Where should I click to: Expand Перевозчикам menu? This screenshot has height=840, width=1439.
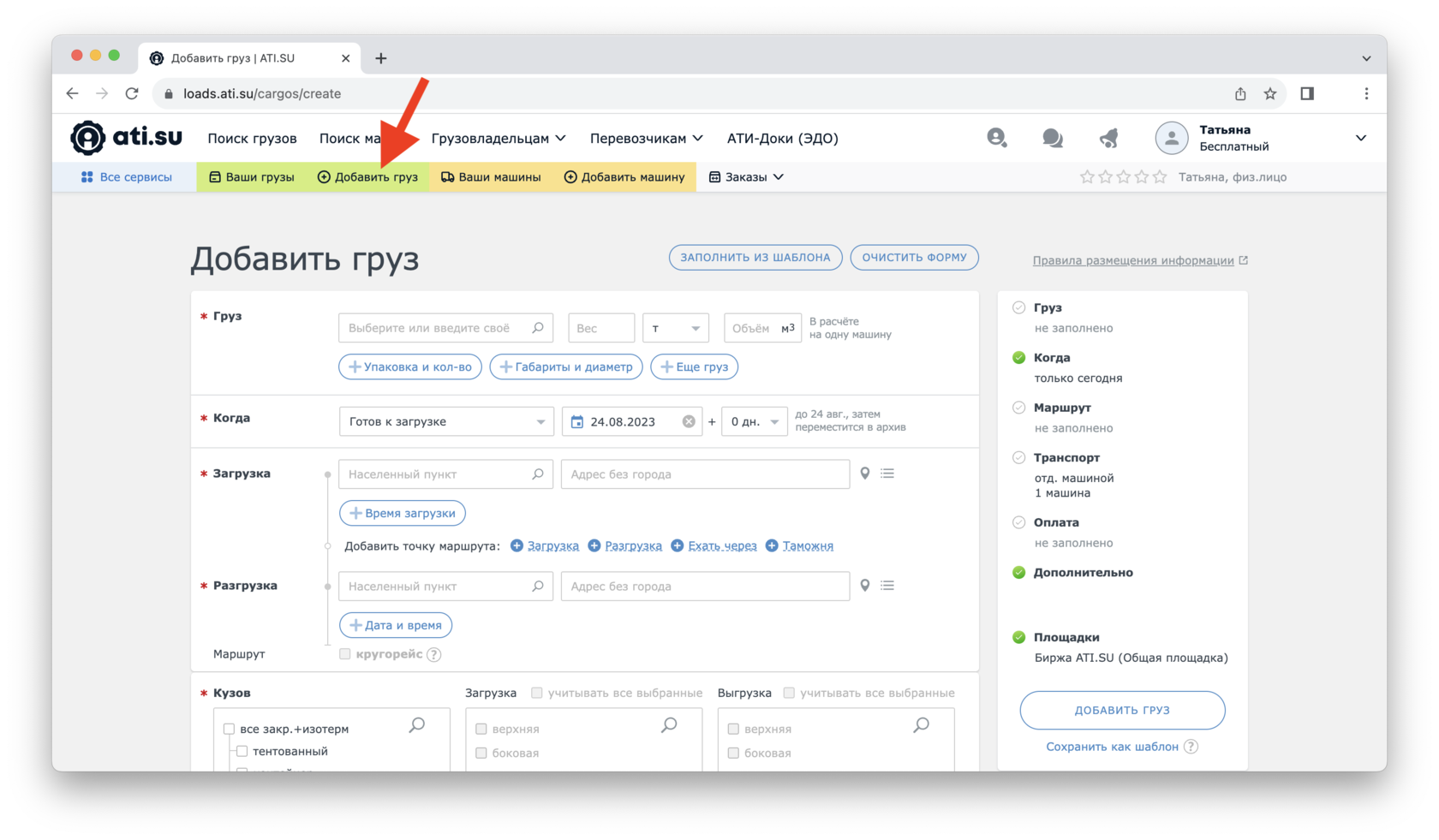coord(647,138)
